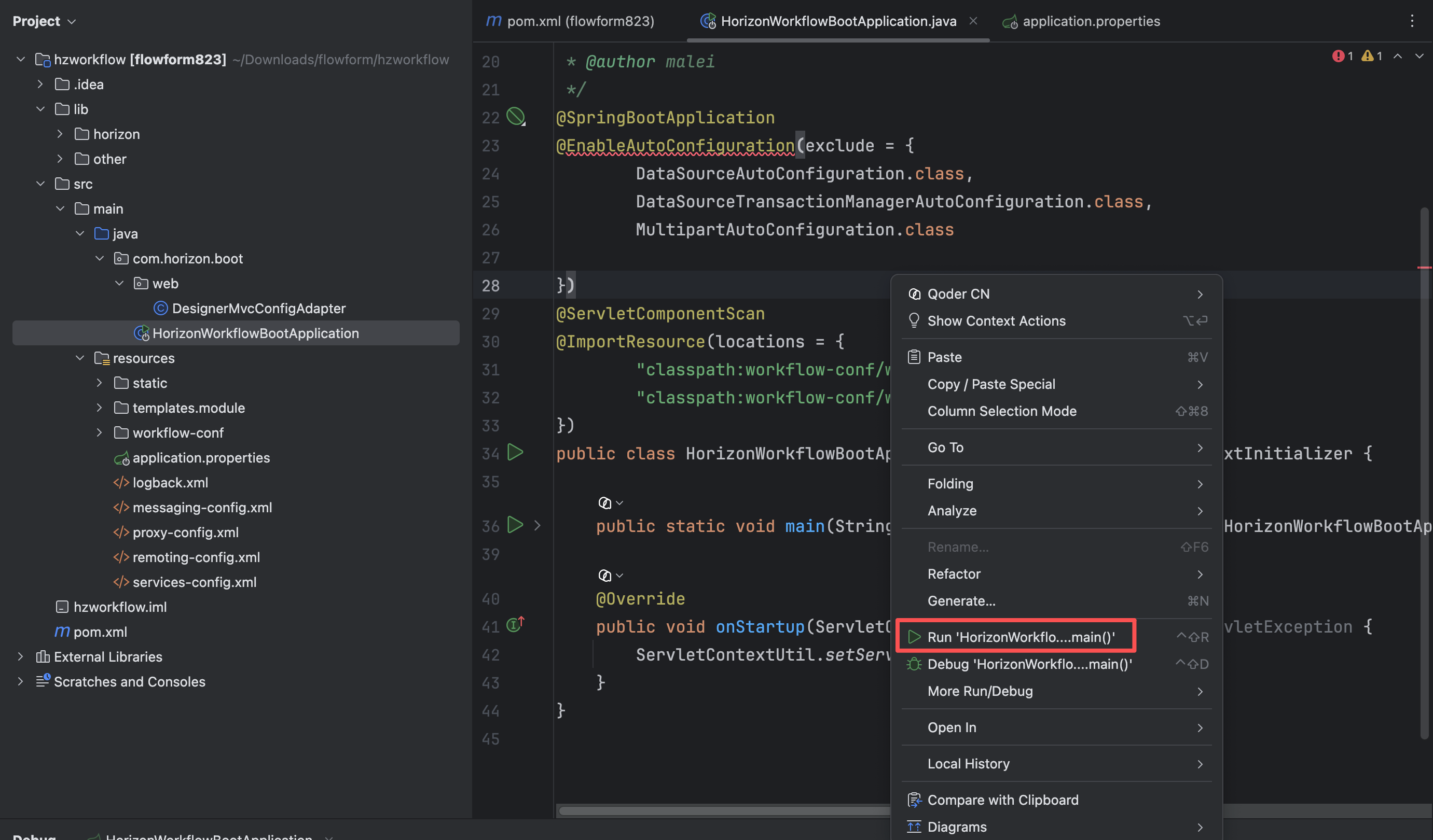The image size is (1433, 840).
Task: Select messaging-config.xml in the project tree
Action: pyautogui.click(x=202, y=508)
